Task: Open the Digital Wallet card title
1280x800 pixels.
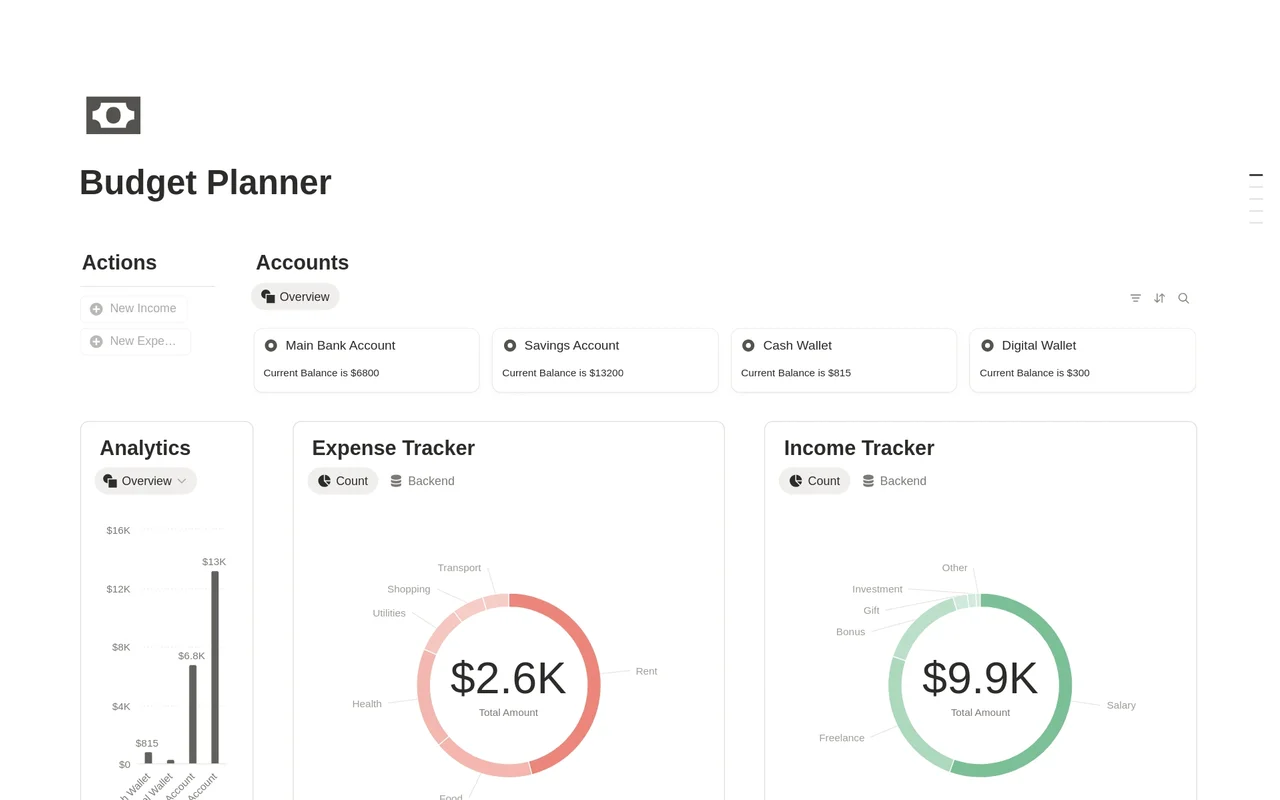Action: point(1039,345)
